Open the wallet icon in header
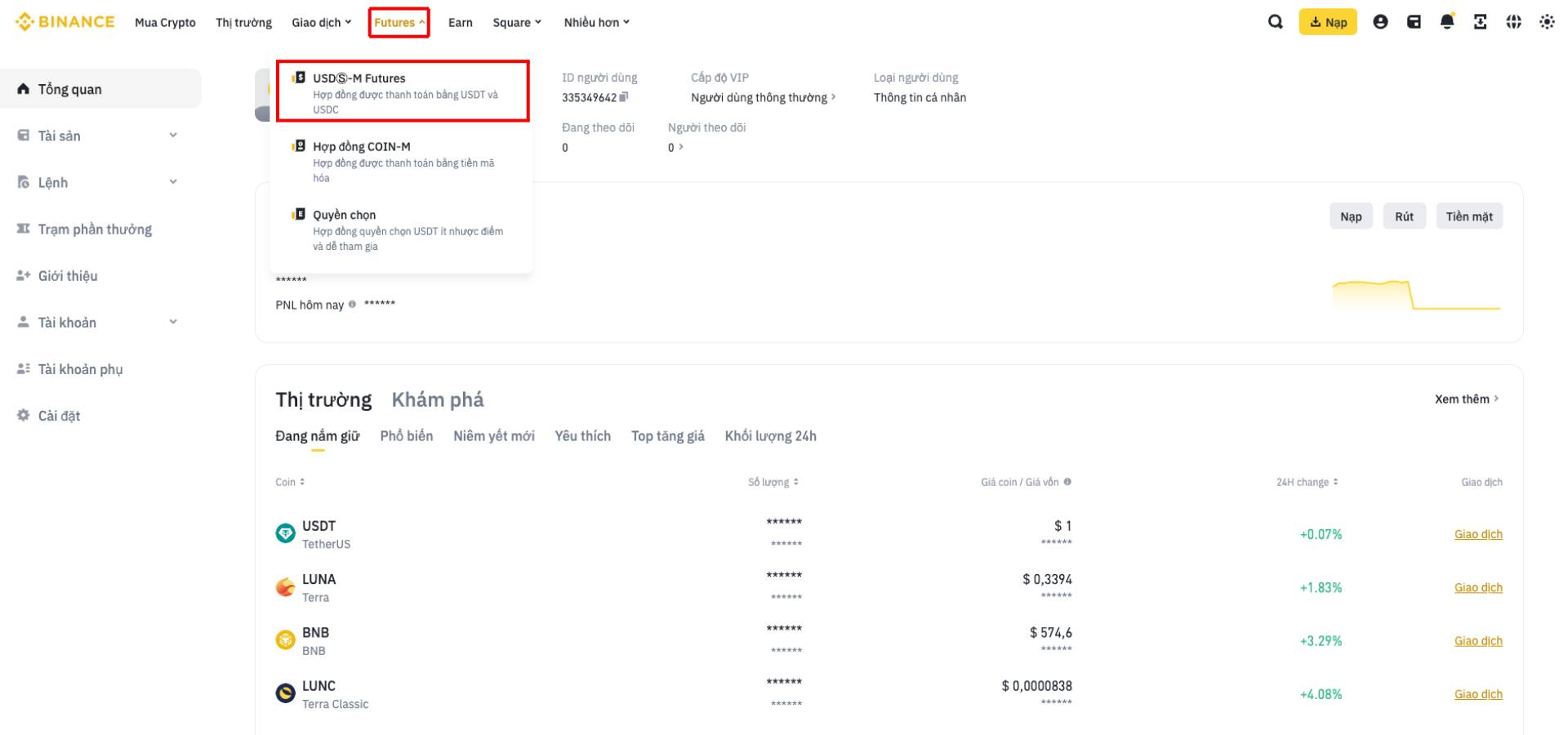 tap(1414, 22)
